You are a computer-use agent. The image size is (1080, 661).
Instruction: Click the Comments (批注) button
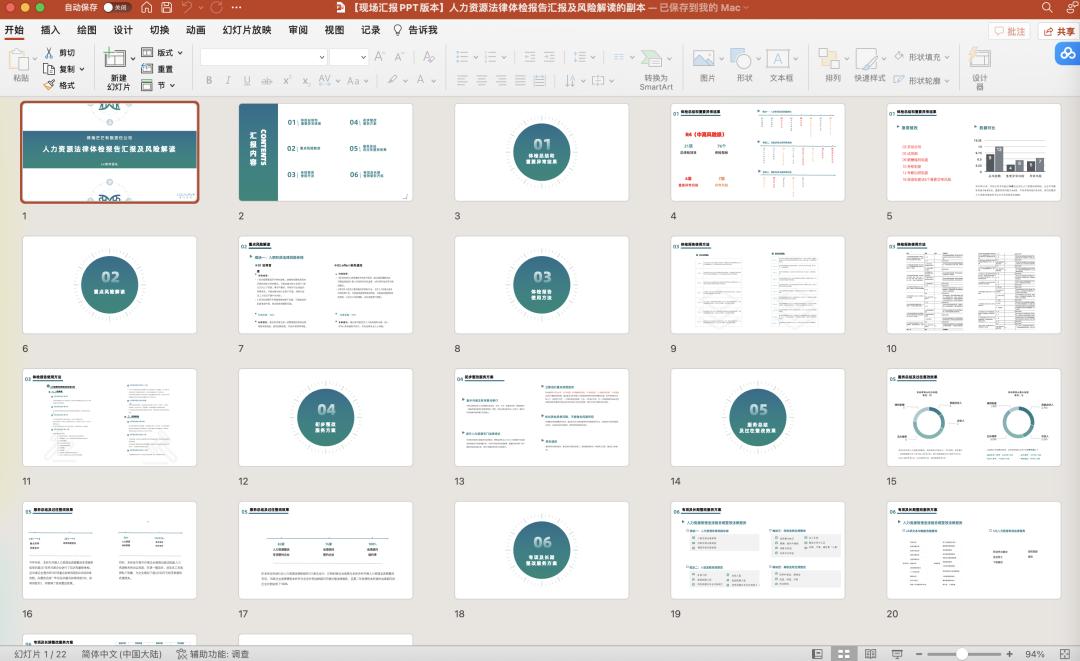point(1010,31)
